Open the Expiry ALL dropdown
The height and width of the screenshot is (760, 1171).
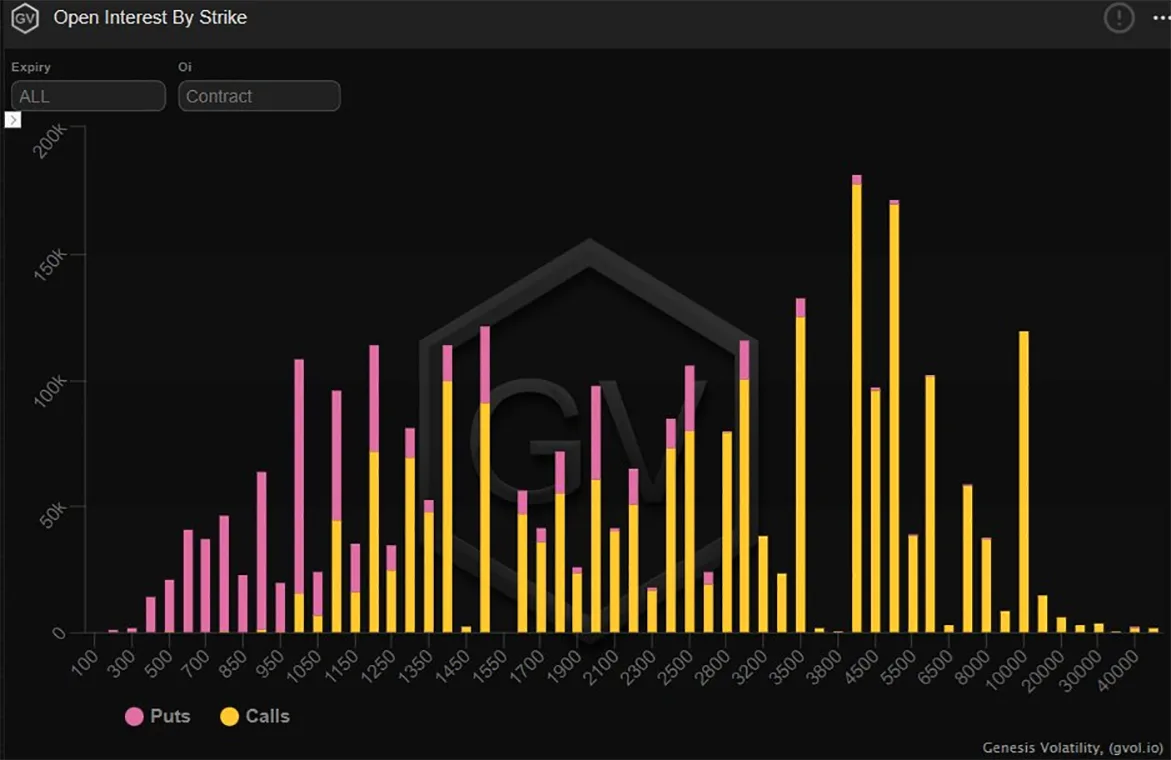88,96
